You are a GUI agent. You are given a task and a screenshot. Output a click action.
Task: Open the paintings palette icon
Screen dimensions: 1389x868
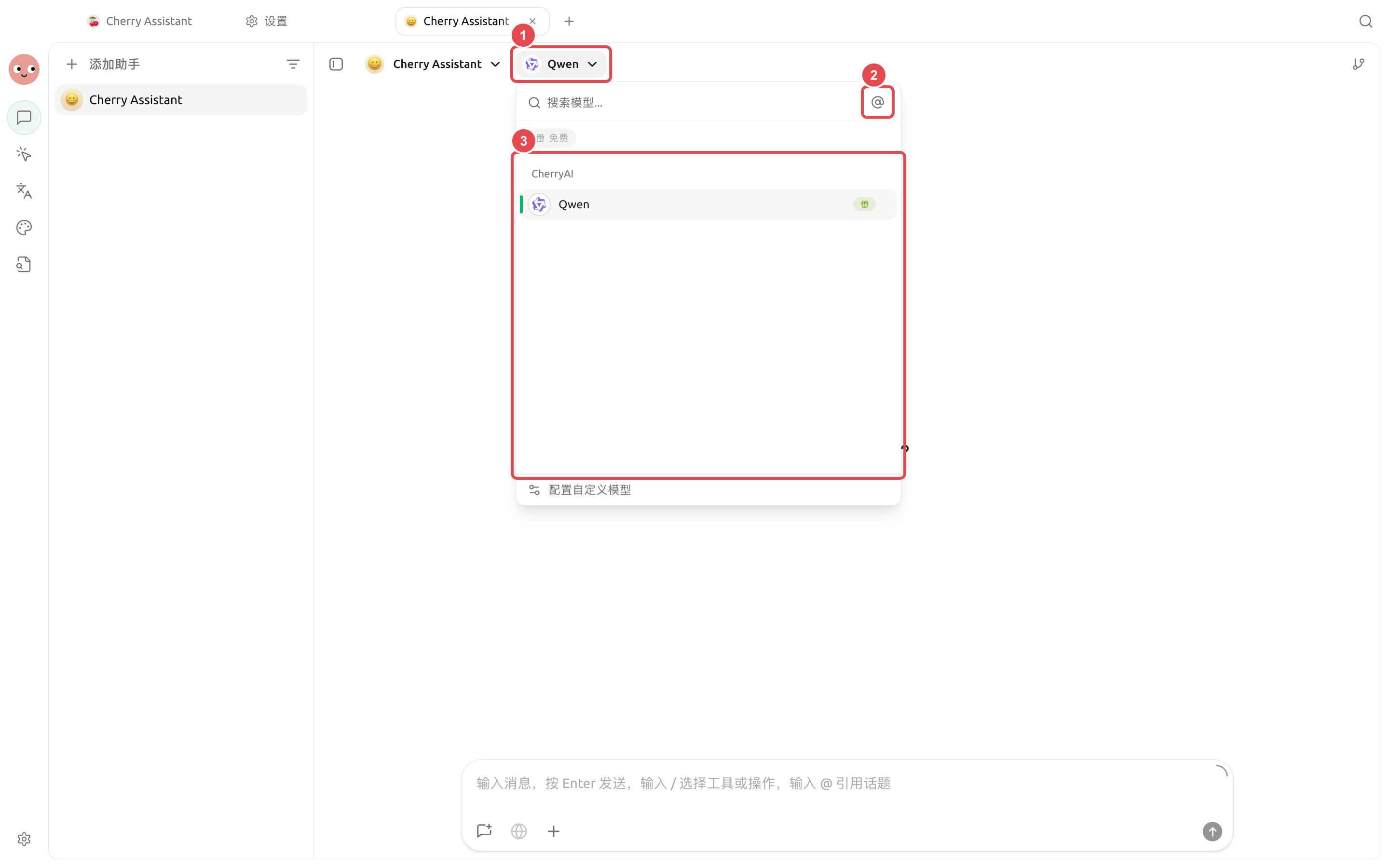pos(24,227)
